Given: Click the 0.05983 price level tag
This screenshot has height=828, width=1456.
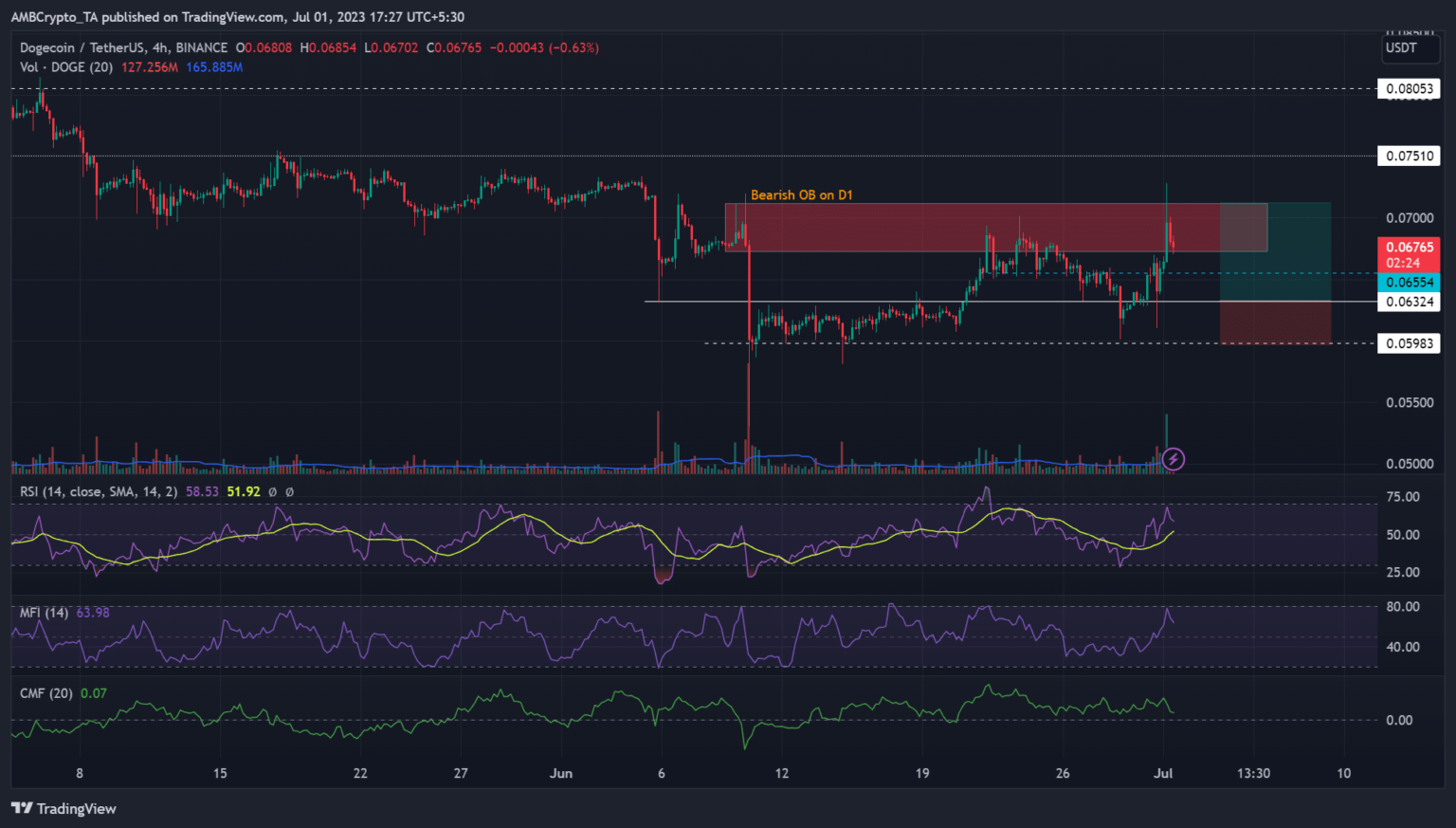Looking at the screenshot, I should point(1409,343).
